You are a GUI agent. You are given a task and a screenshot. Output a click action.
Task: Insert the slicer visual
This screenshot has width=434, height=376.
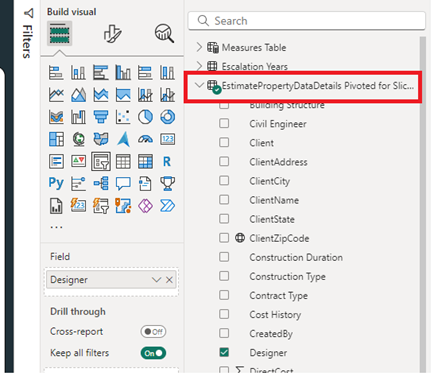tap(101, 162)
